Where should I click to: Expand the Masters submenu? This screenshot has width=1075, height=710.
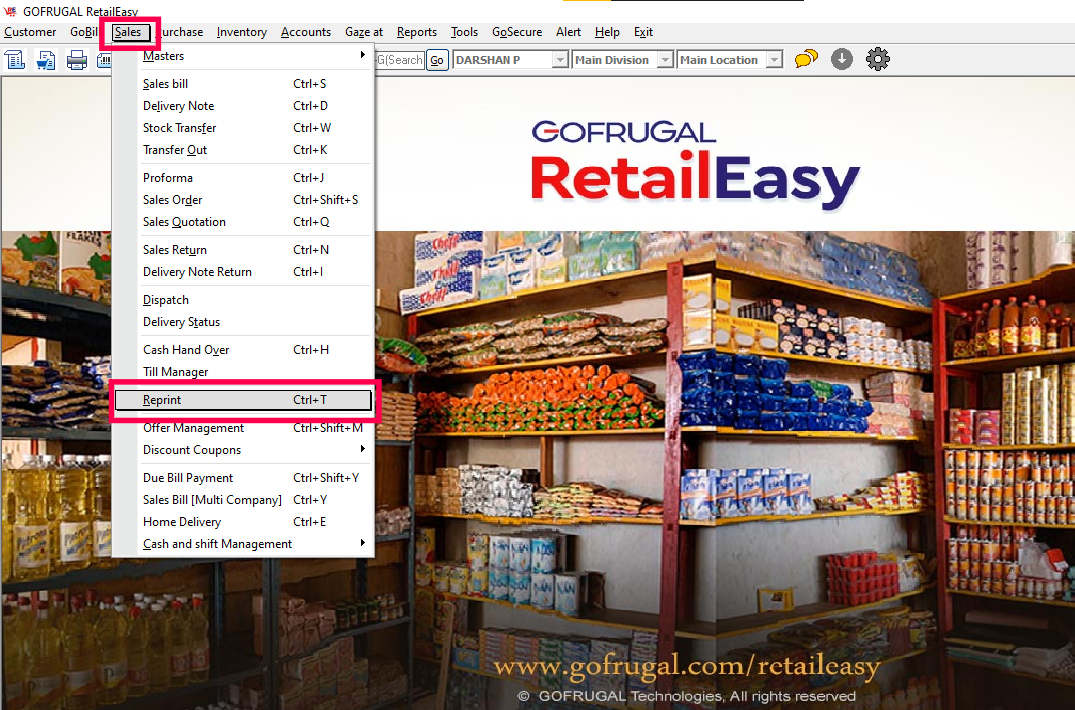click(x=243, y=56)
